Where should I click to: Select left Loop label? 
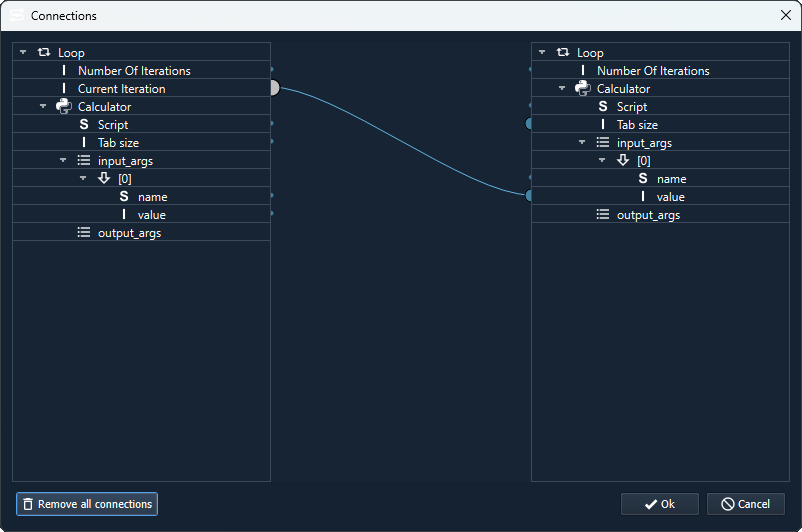tap(71, 53)
